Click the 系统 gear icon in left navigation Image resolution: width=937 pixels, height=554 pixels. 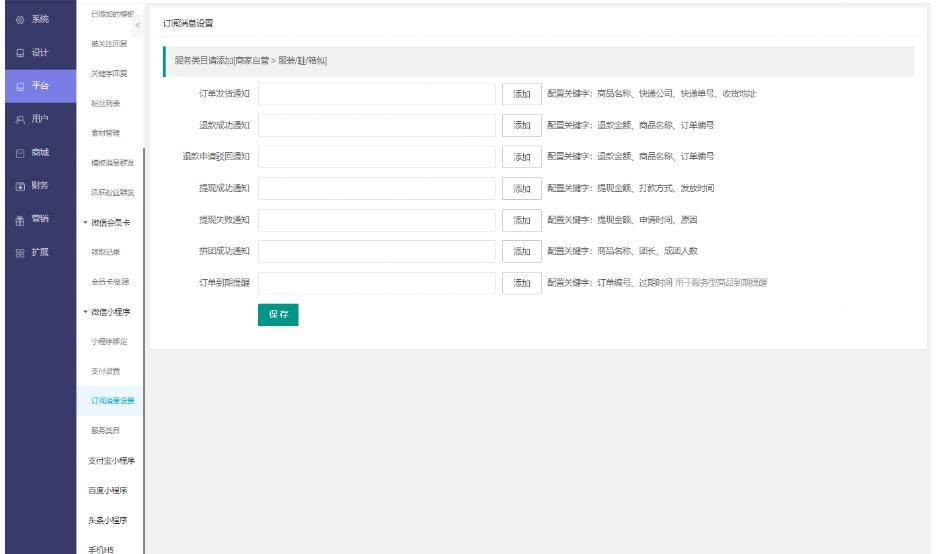pos(21,20)
